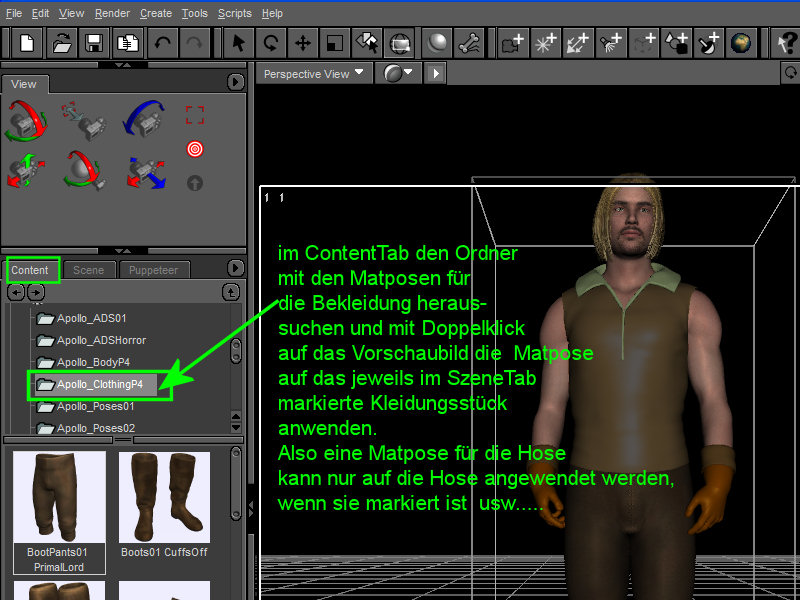Create a new primitive with shapes-plus icon

(x=677, y=43)
